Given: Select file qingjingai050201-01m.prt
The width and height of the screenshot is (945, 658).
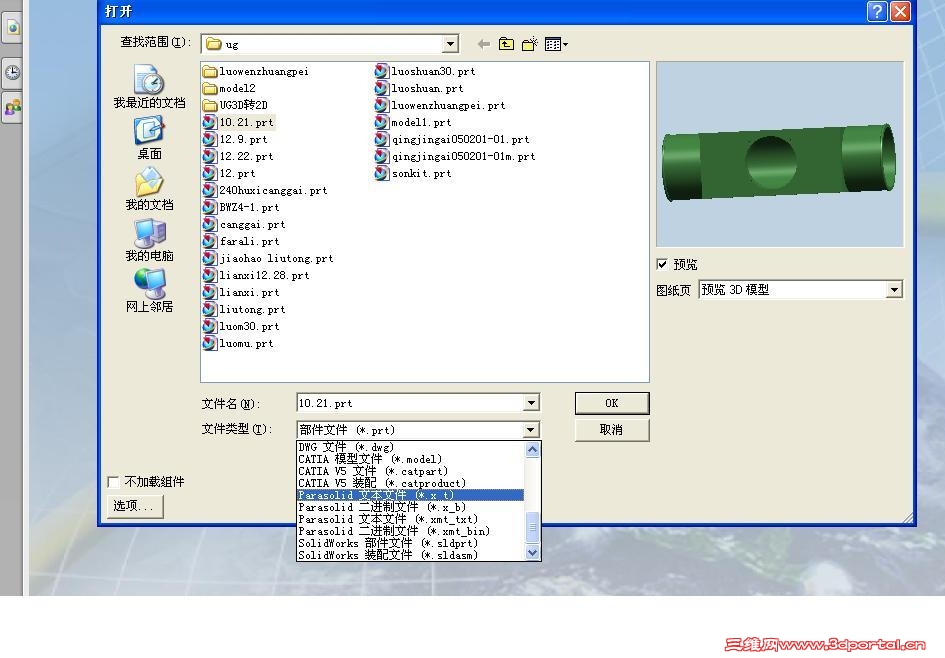Looking at the screenshot, I should point(456,156).
